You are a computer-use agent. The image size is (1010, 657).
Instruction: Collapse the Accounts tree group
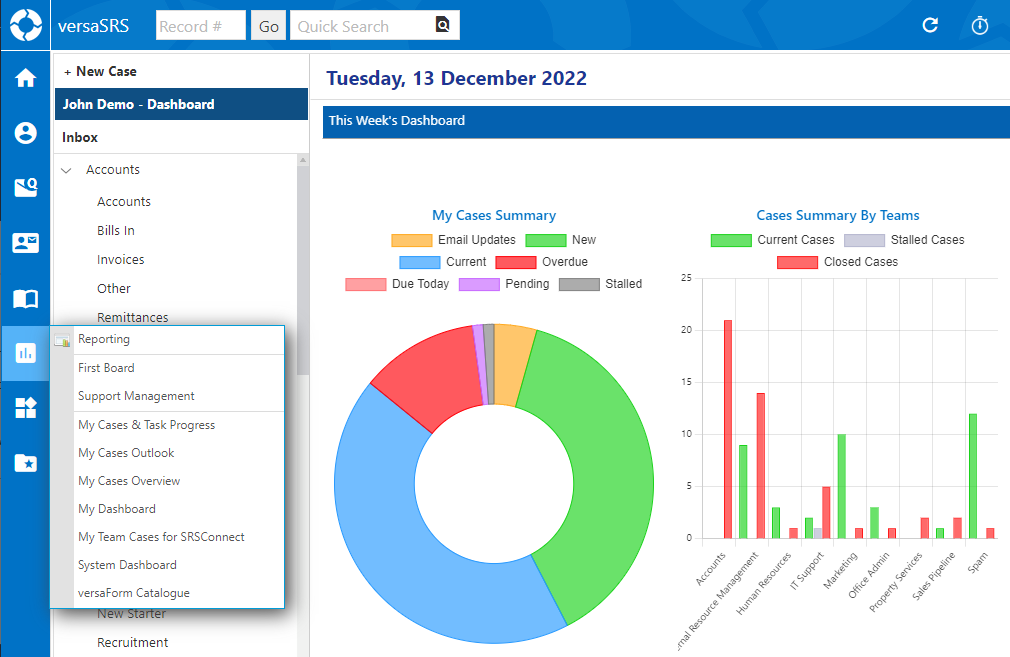(x=67, y=171)
